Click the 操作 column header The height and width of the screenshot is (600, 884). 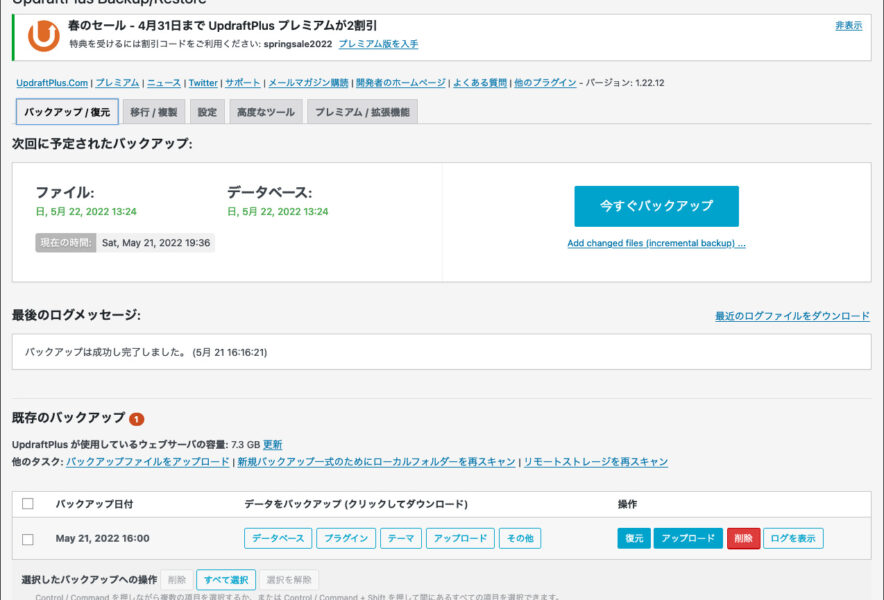pyautogui.click(x=627, y=504)
